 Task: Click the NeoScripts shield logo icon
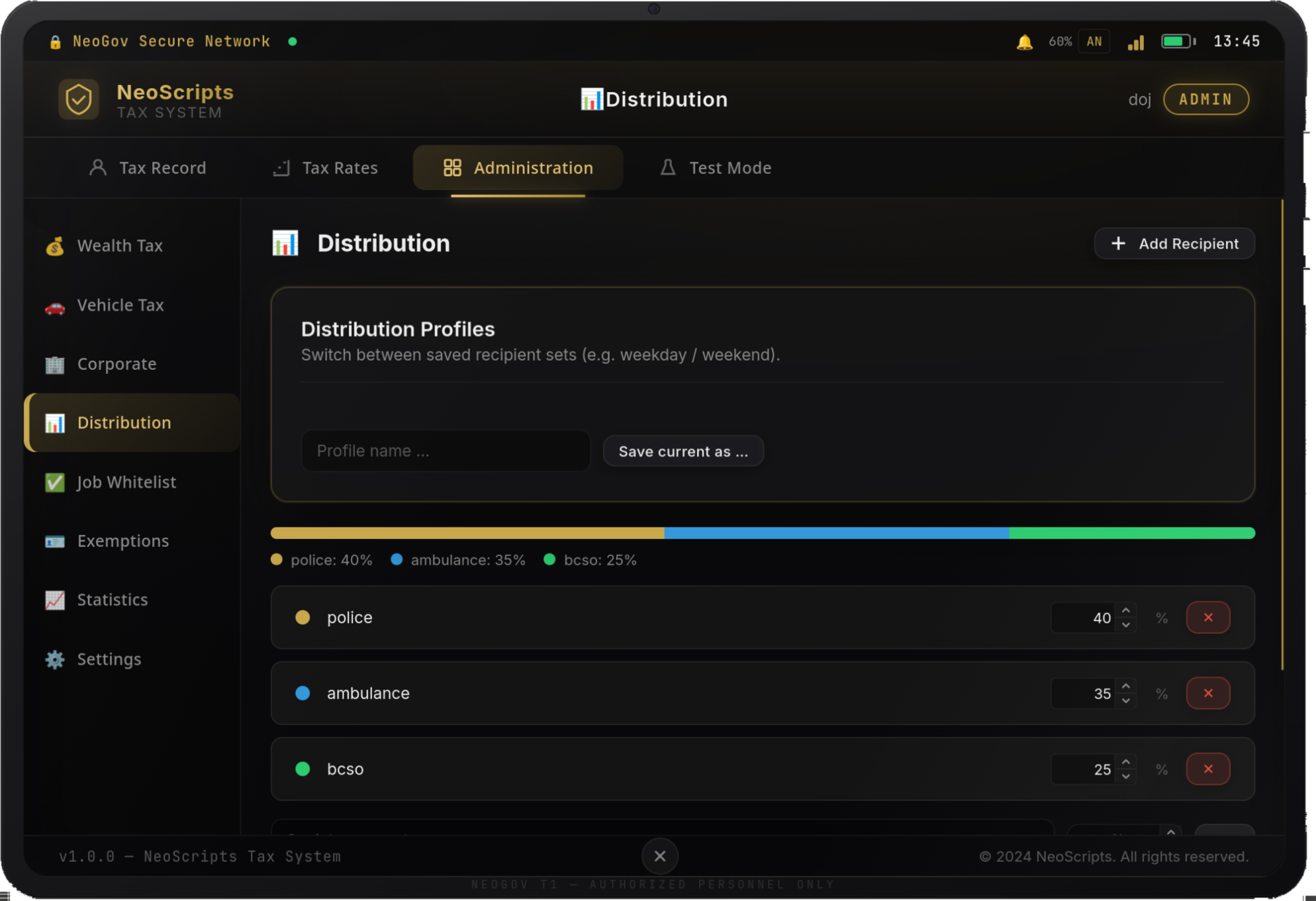pos(78,99)
